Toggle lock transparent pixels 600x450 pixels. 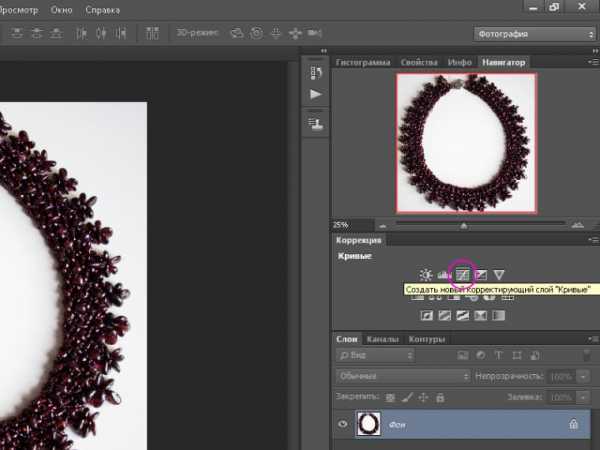click(x=390, y=398)
